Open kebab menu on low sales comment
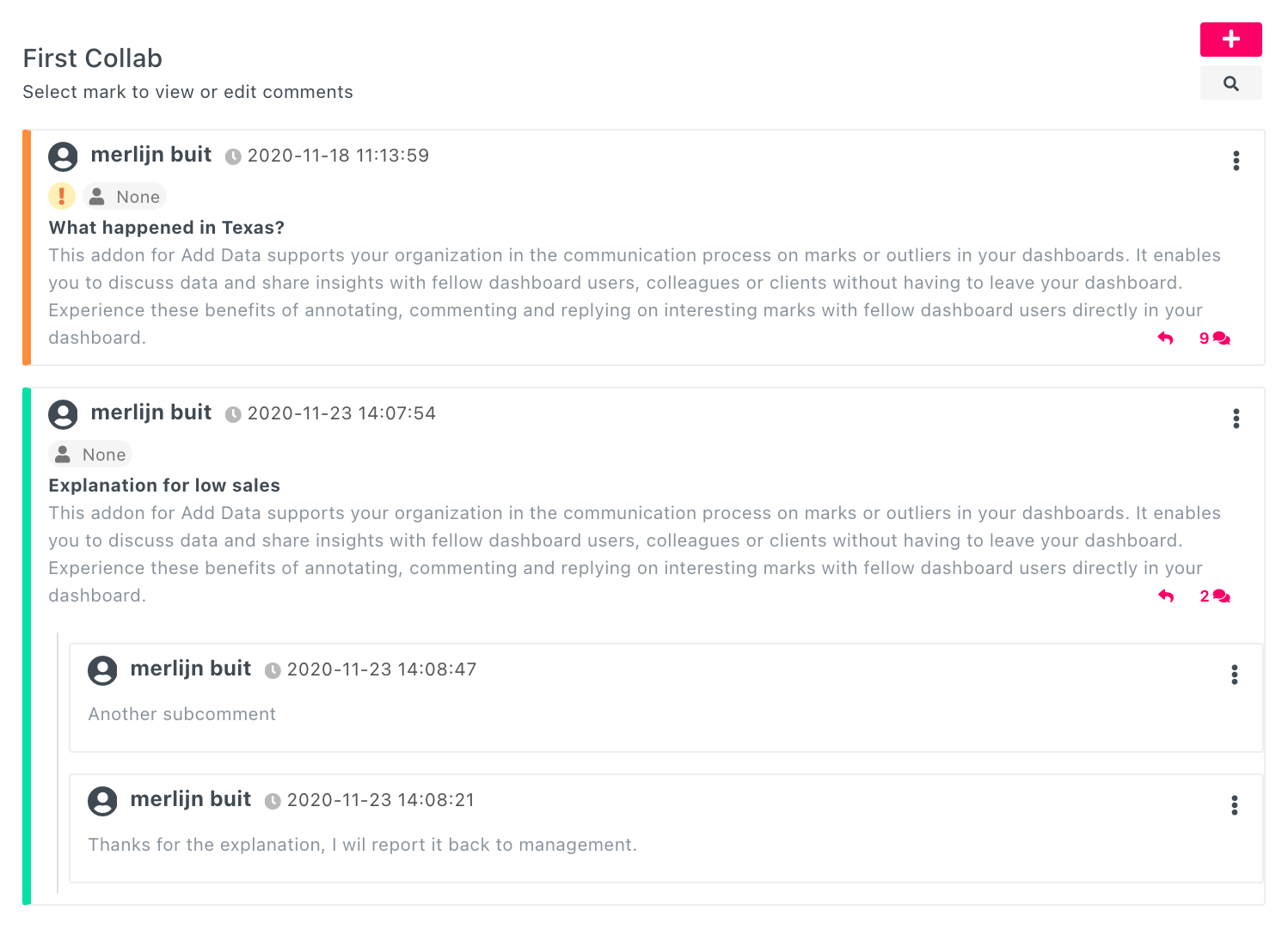Image resolution: width=1288 pixels, height=935 pixels. 1236,419
